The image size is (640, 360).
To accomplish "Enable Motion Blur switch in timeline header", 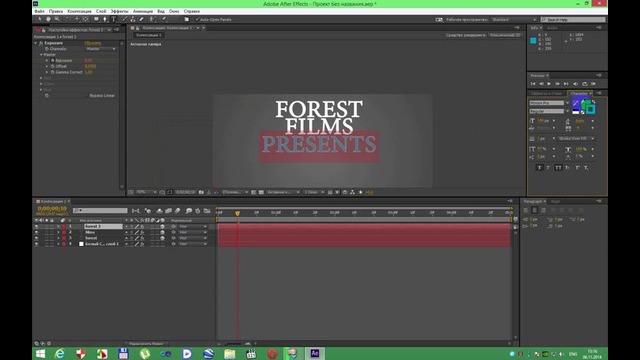I will coord(178,211).
